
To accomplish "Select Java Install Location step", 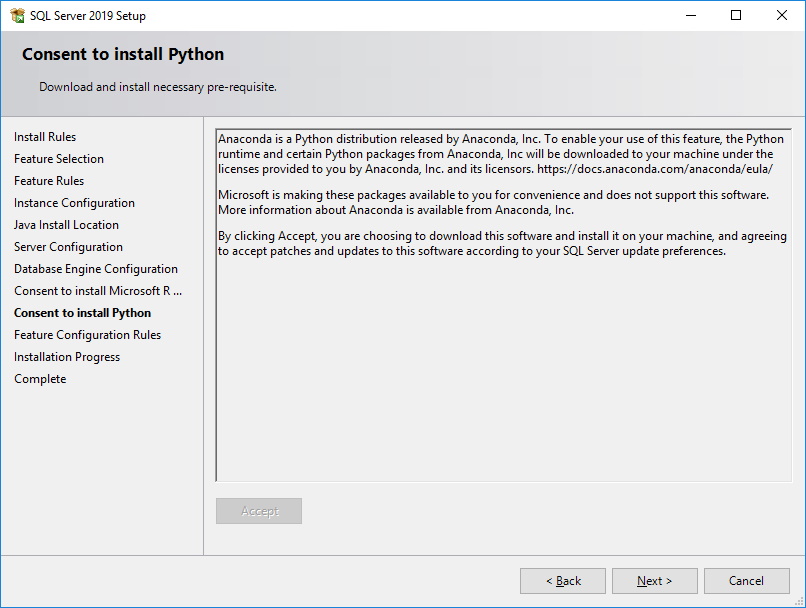I will click(x=66, y=225).
